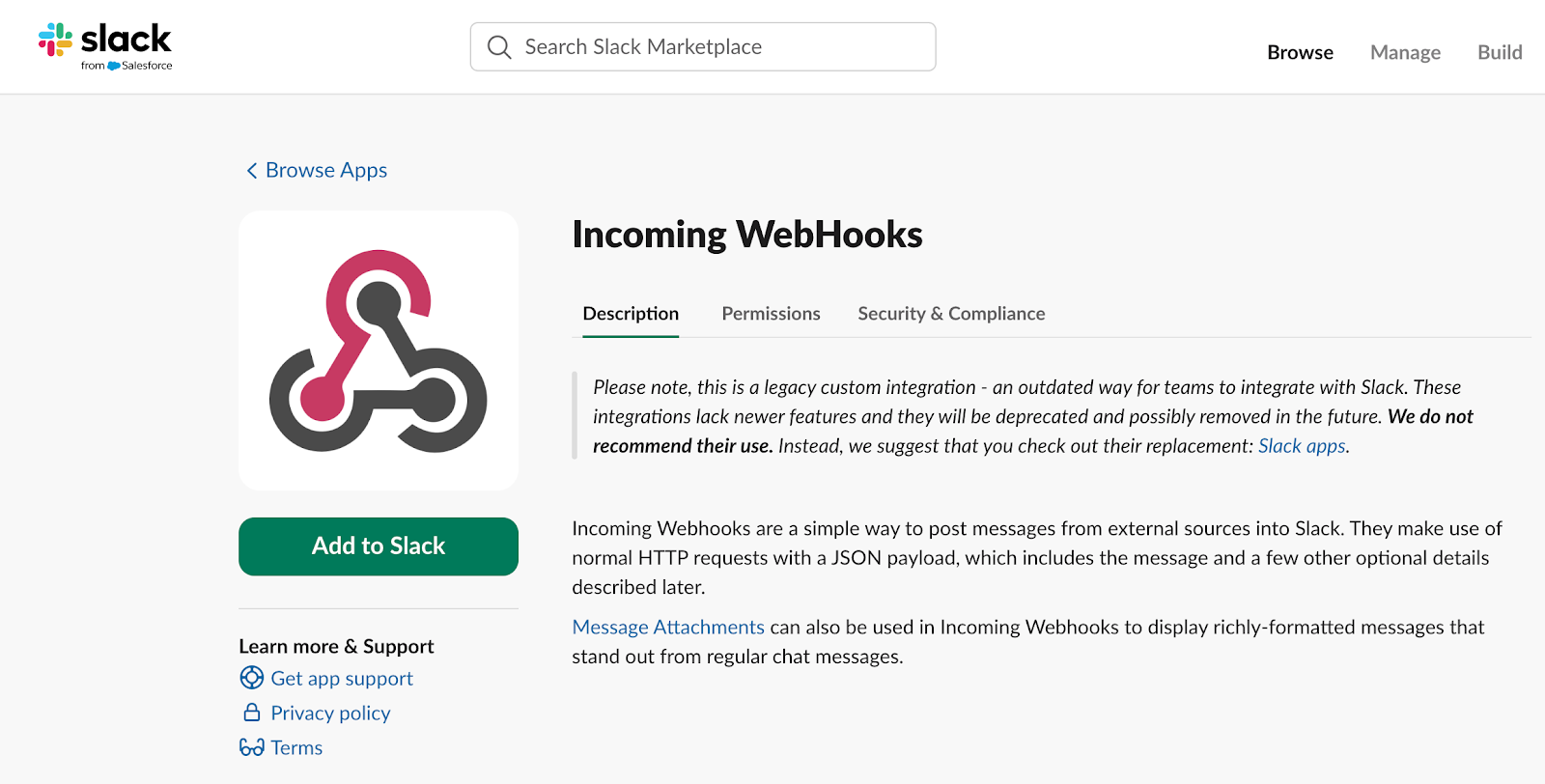The height and width of the screenshot is (784, 1545).
Task: Click the padlock icon beside Privacy policy
Action: point(252,713)
